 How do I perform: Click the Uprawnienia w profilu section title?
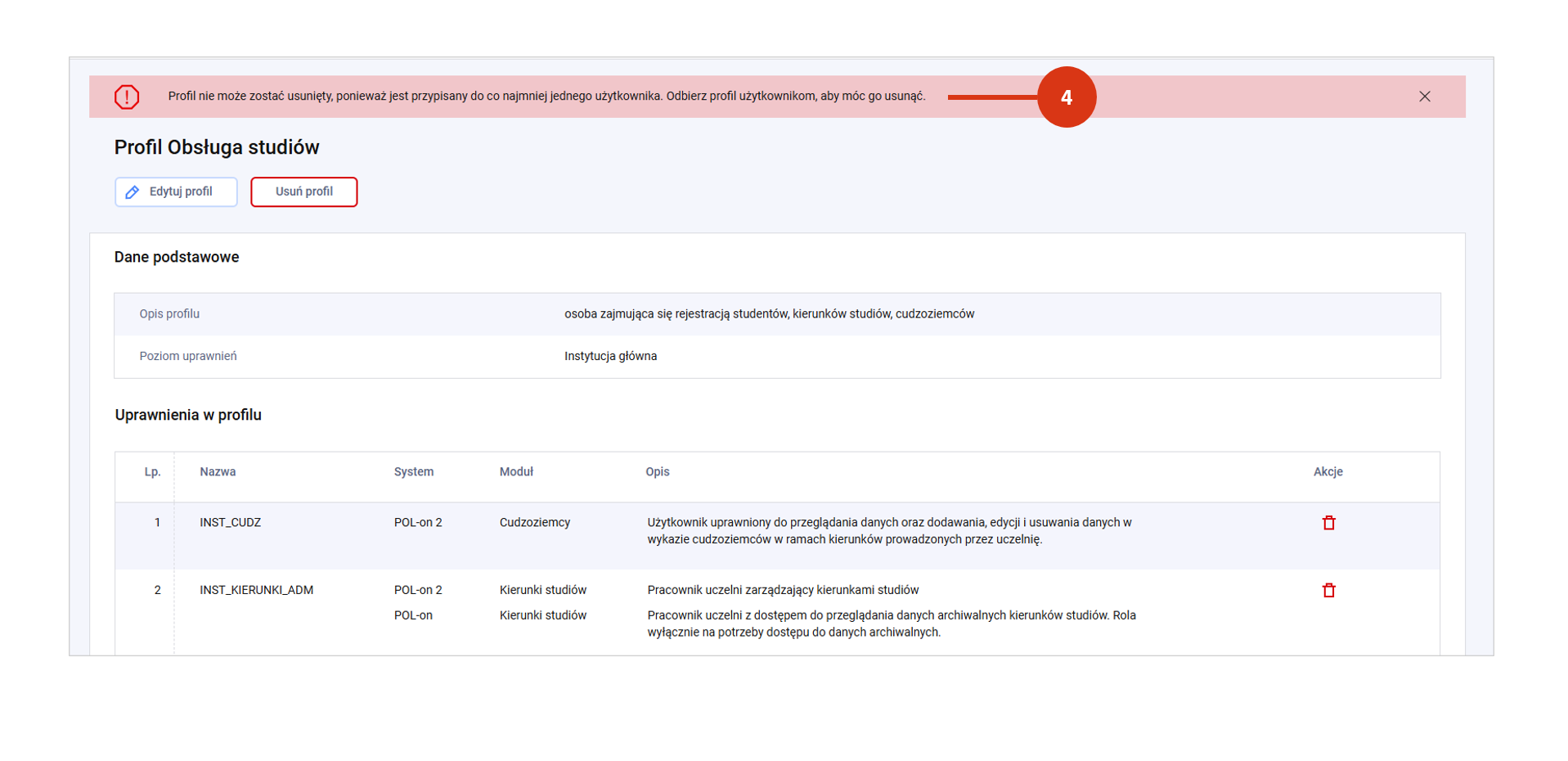pyautogui.click(x=188, y=415)
